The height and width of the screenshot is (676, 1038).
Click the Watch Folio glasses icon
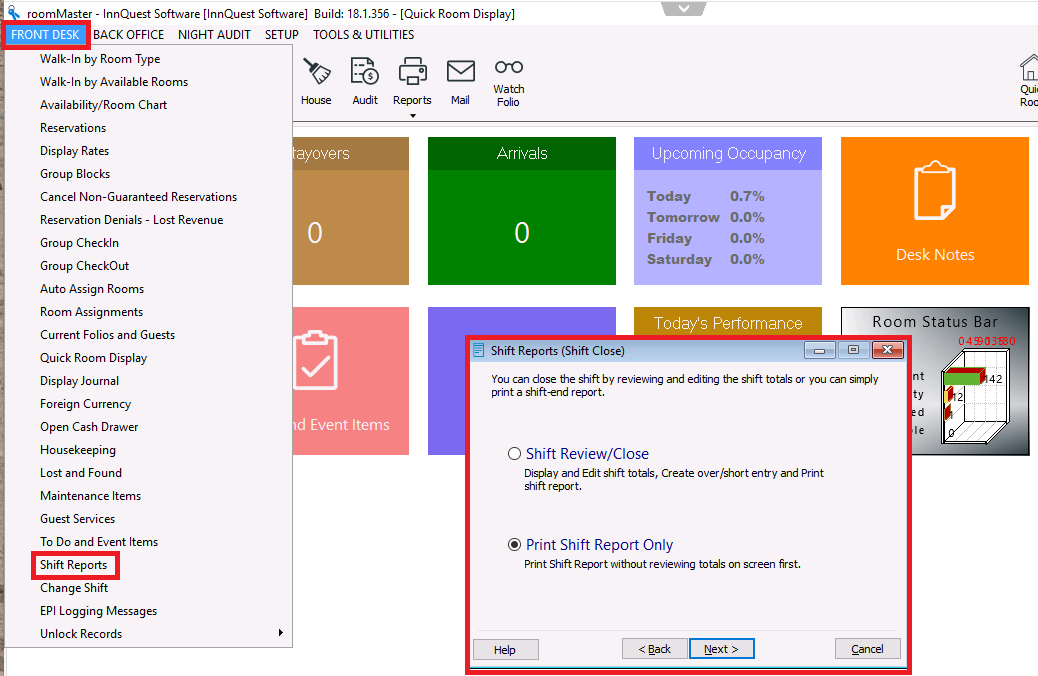tap(509, 68)
